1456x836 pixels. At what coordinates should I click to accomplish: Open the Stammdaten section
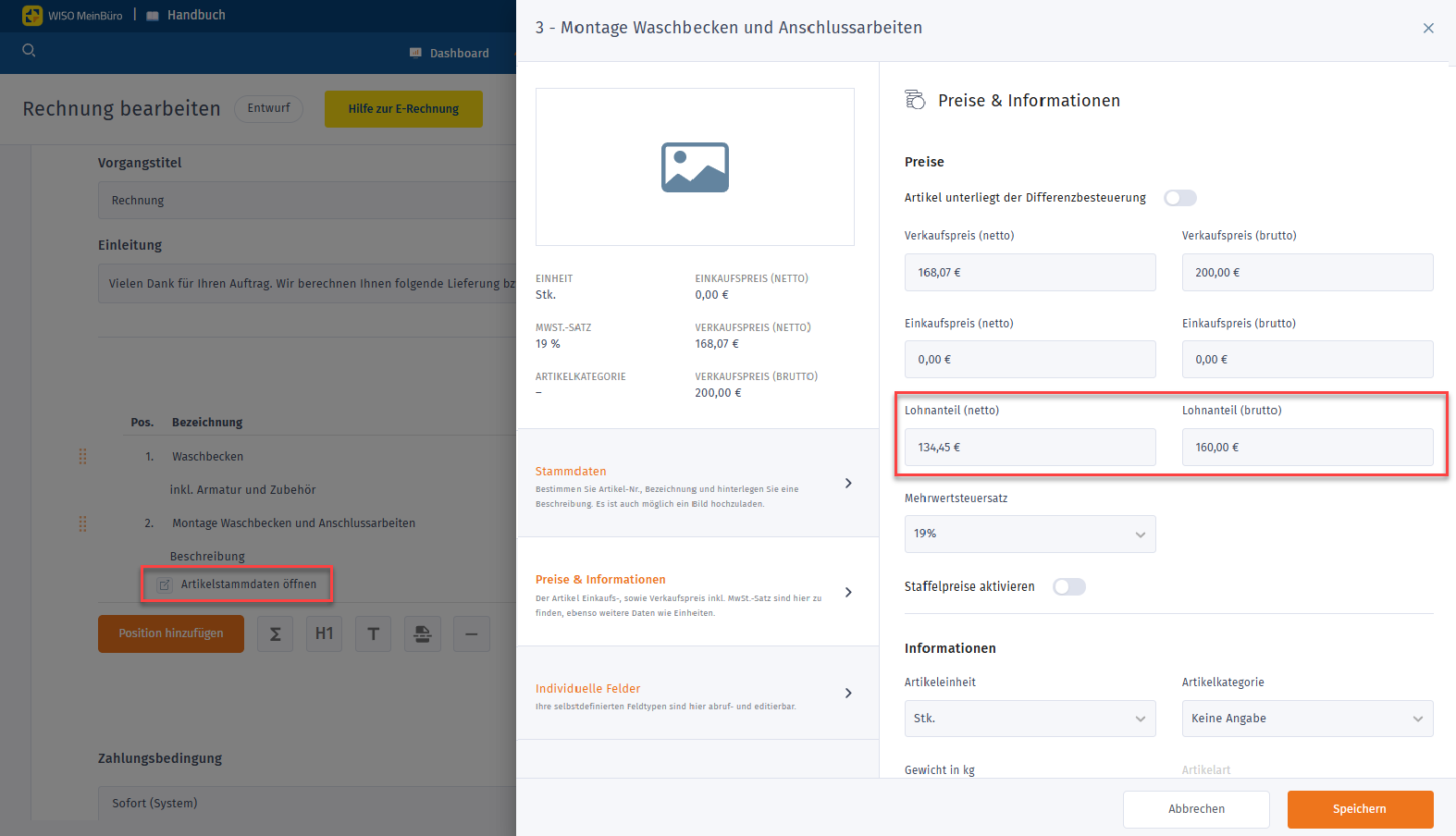[x=696, y=484]
